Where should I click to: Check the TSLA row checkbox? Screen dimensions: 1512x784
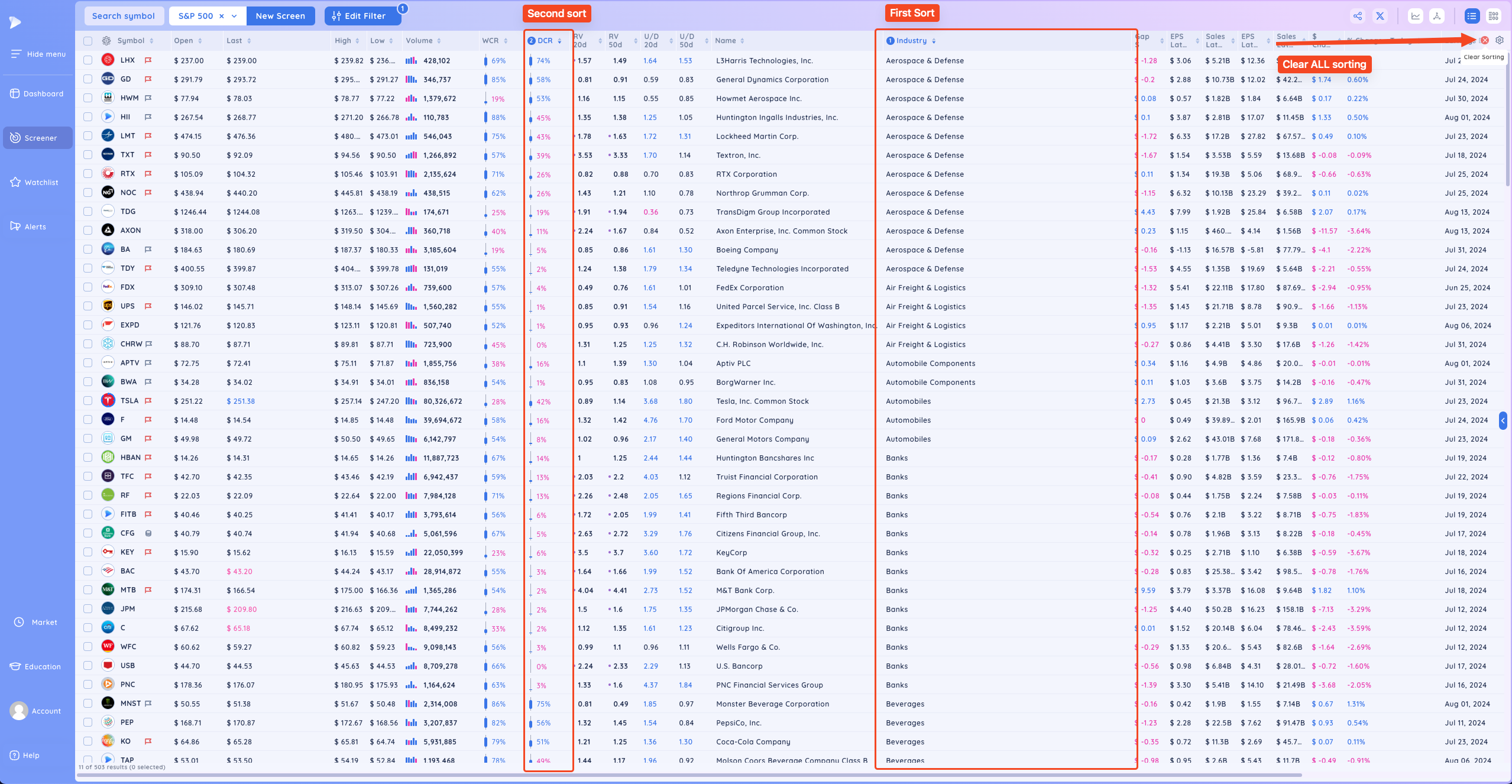[x=88, y=401]
